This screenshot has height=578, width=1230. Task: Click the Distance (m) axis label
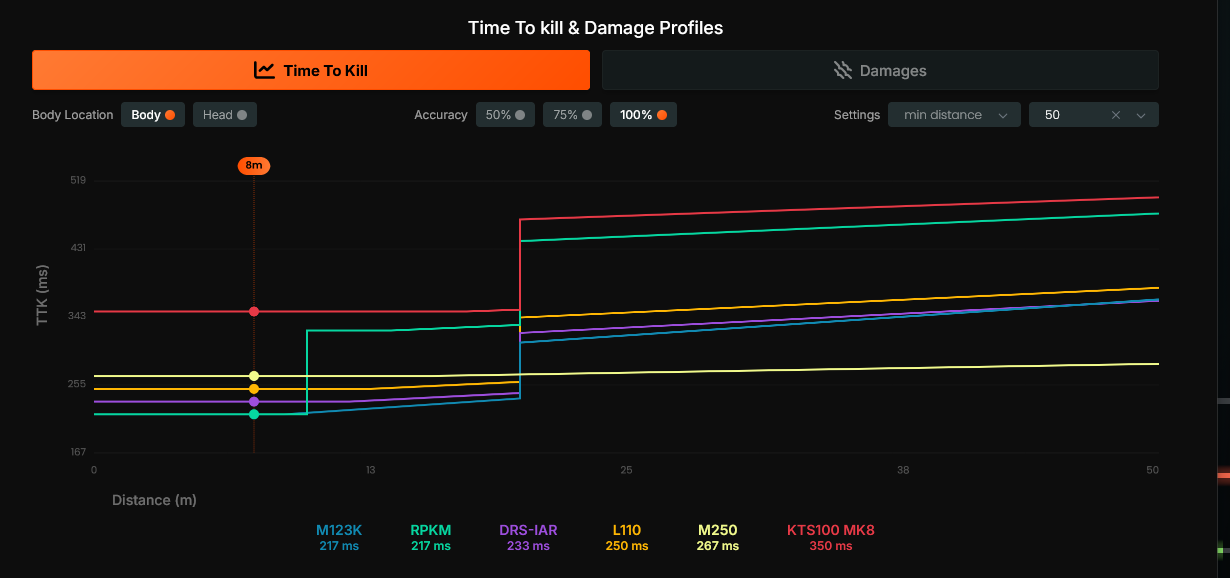(x=154, y=499)
